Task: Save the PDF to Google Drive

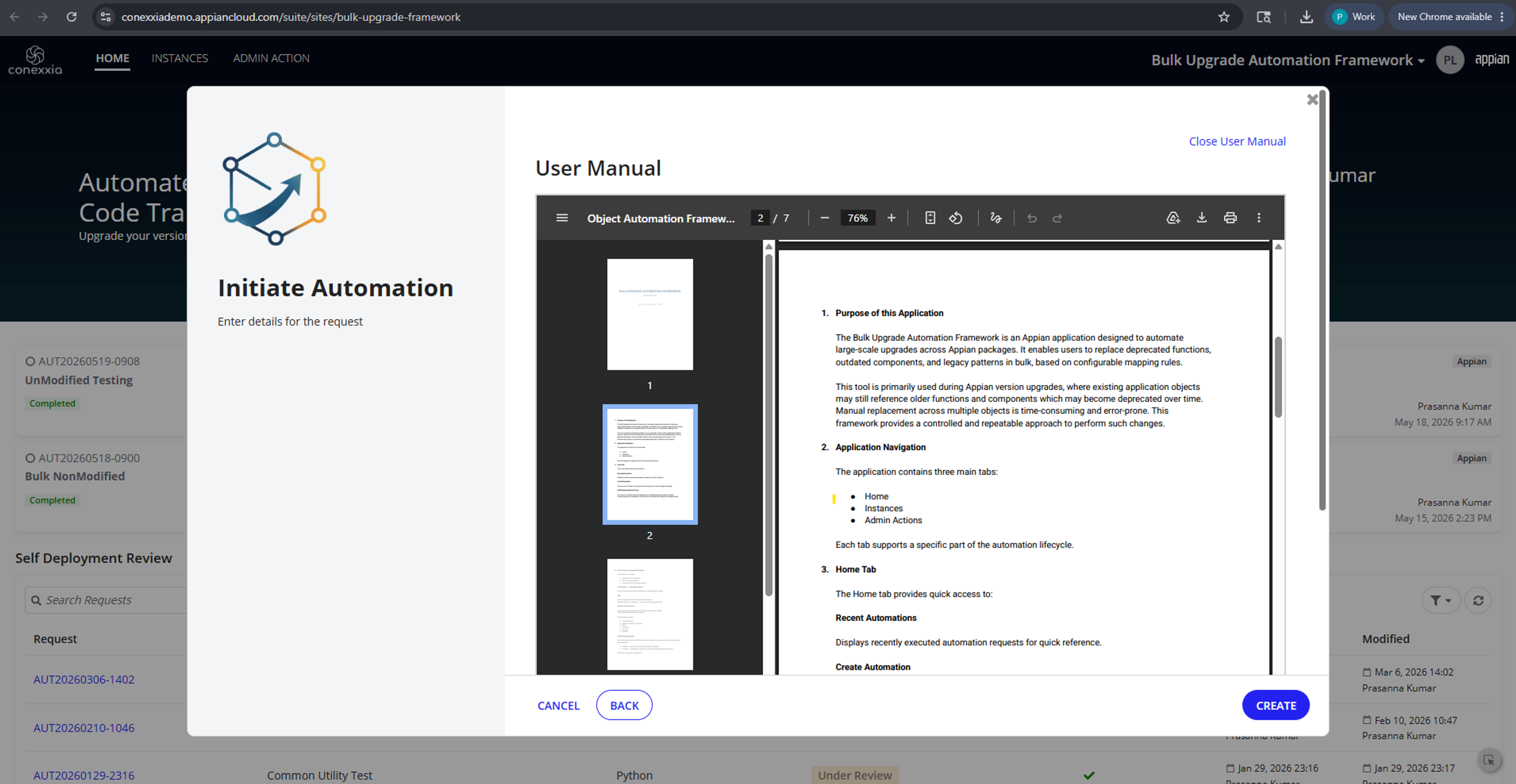Action: click(x=1173, y=218)
